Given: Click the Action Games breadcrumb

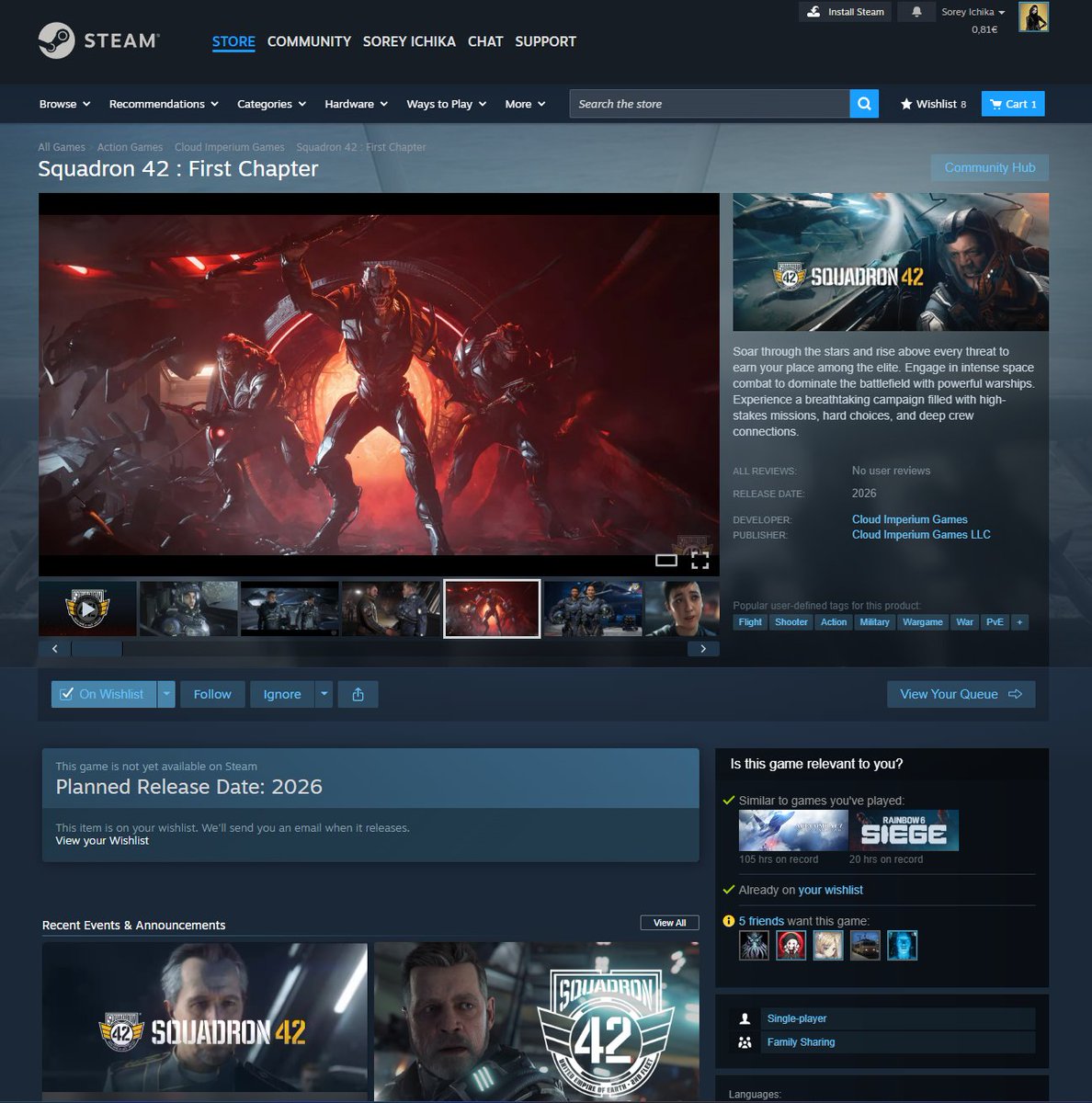Looking at the screenshot, I should pyautogui.click(x=130, y=147).
